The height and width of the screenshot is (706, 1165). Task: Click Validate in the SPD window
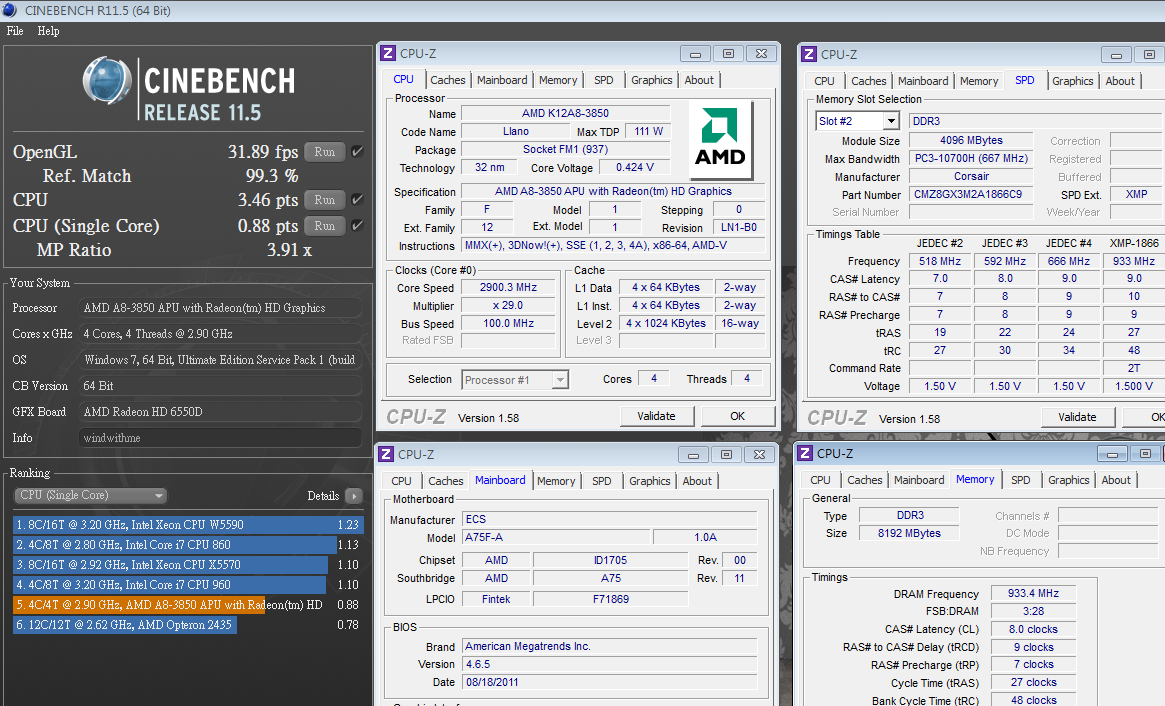(1077, 417)
